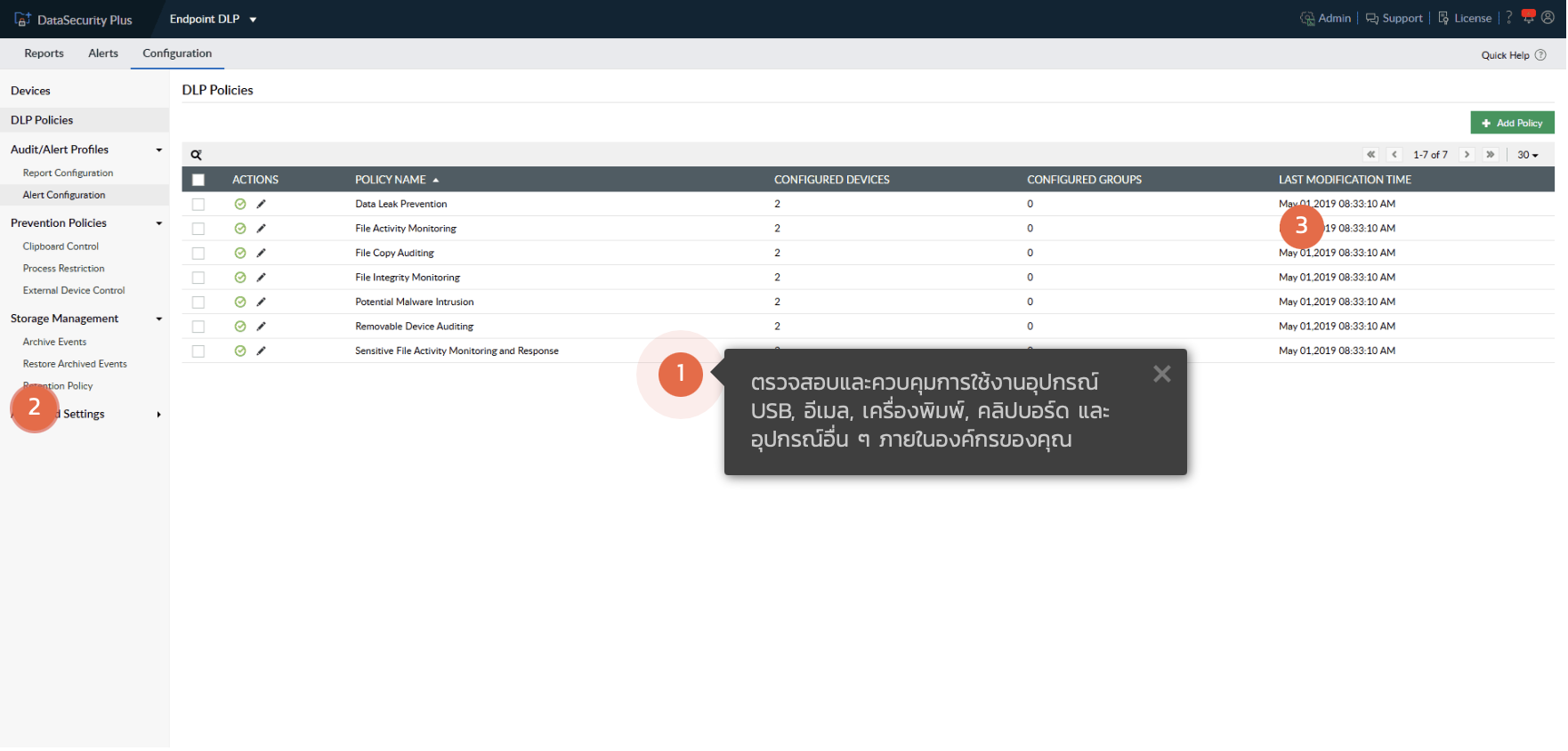
Task: Click the search icon above the policy table
Action: (197, 155)
